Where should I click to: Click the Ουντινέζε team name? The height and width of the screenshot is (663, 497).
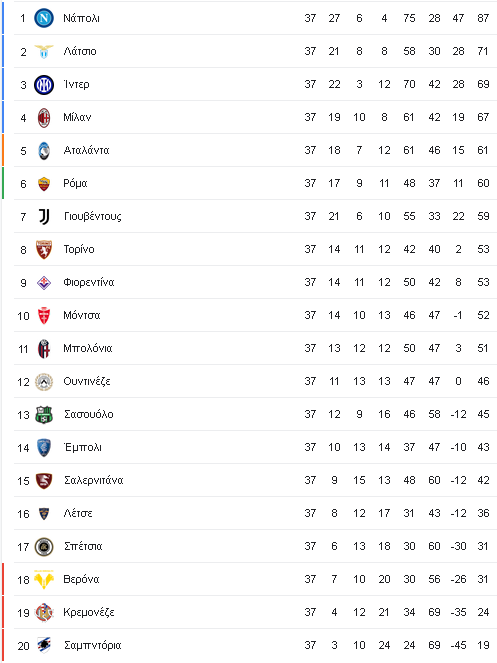pos(87,381)
